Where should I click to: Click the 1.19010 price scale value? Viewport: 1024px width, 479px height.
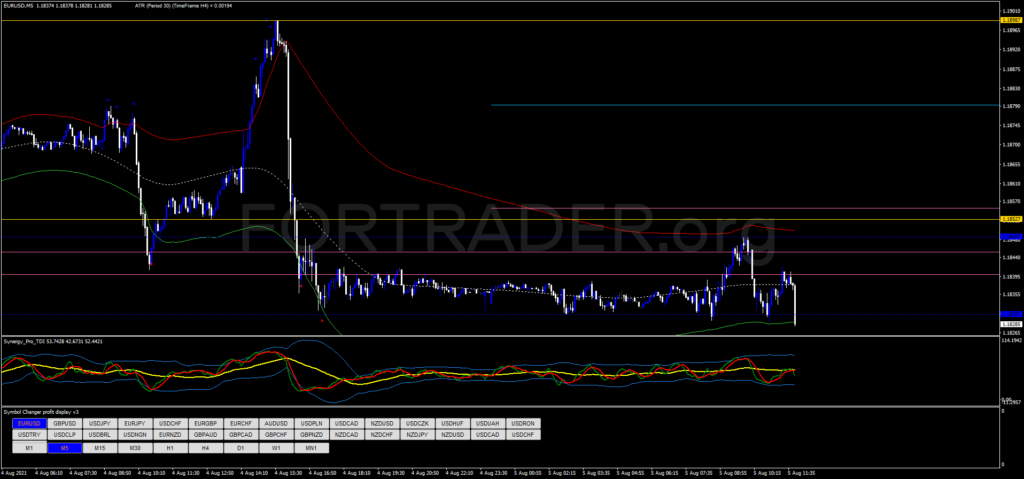1012,10
